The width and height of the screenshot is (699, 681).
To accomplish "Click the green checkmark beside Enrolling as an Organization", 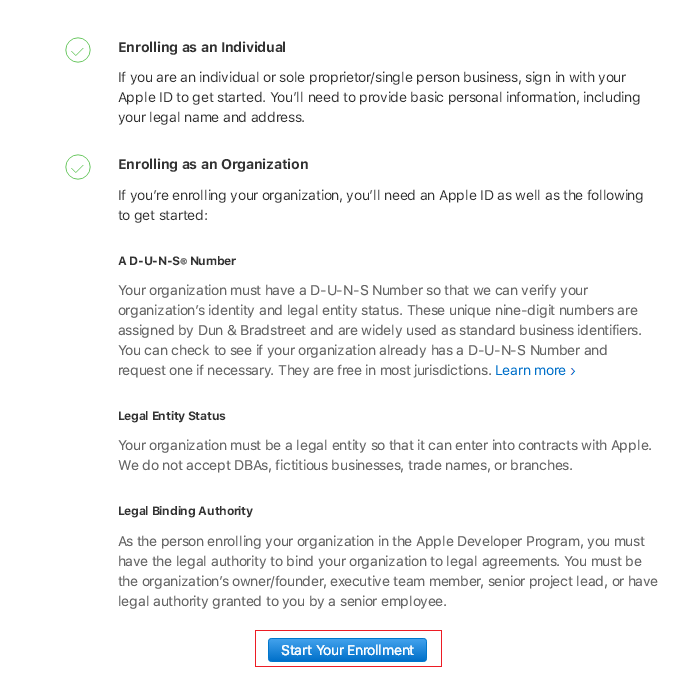I will click(x=78, y=167).
